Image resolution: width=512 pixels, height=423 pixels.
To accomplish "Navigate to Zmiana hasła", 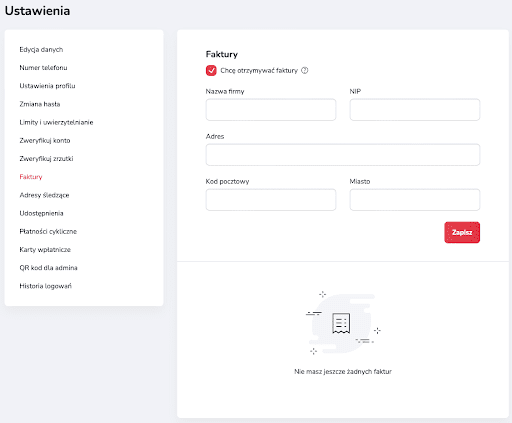I will coord(40,104).
